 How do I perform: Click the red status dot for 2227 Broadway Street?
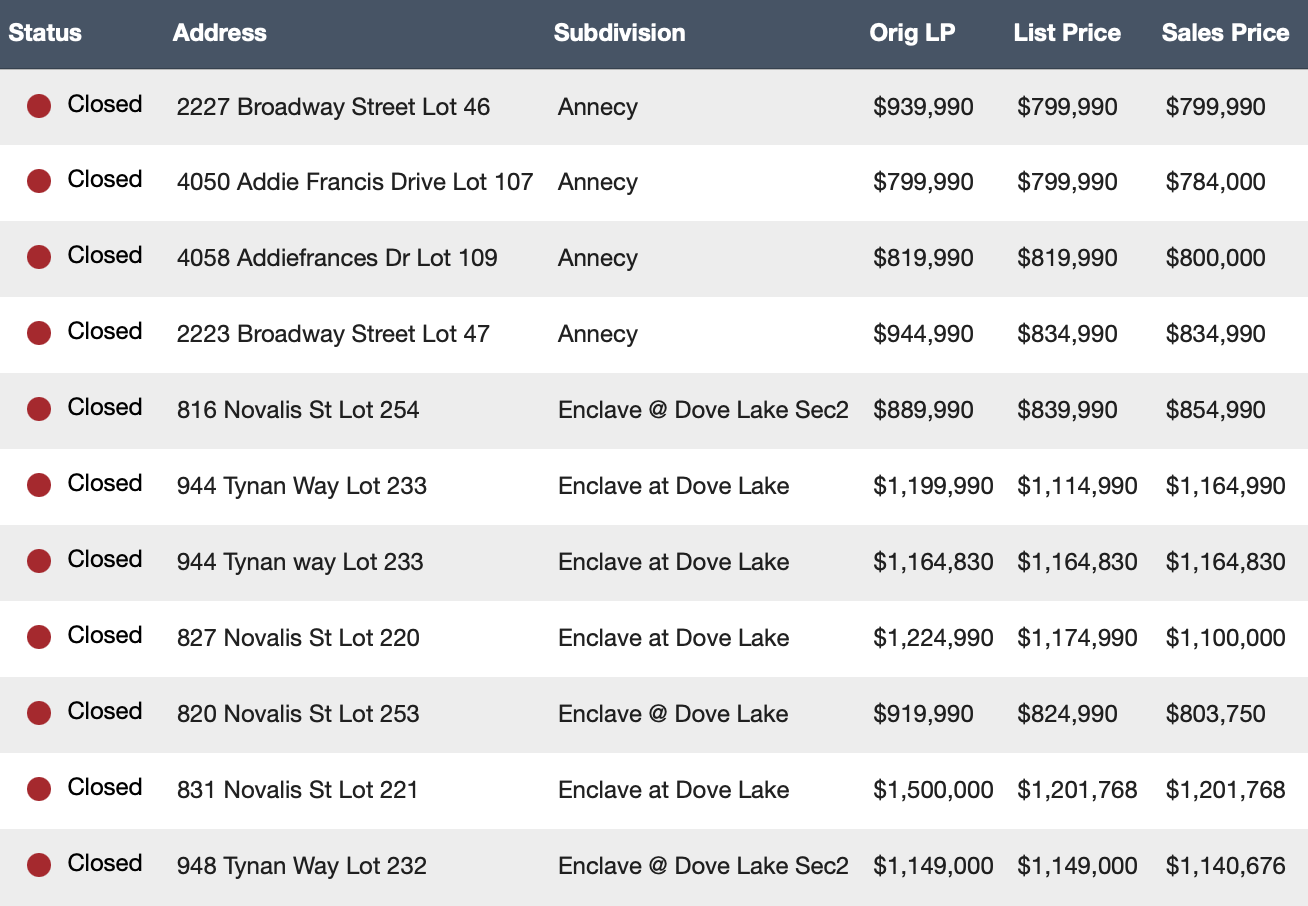[x=39, y=106]
